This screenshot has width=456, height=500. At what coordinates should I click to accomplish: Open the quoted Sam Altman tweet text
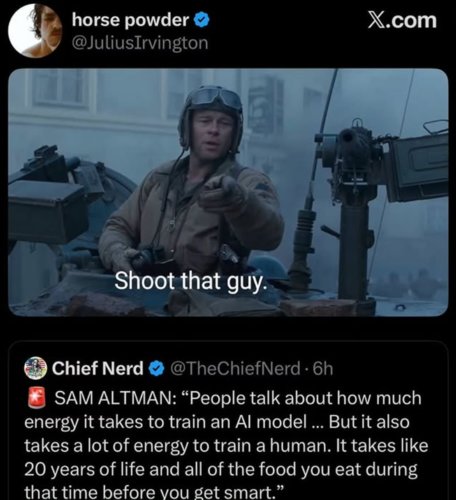pyautogui.click(x=225, y=445)
